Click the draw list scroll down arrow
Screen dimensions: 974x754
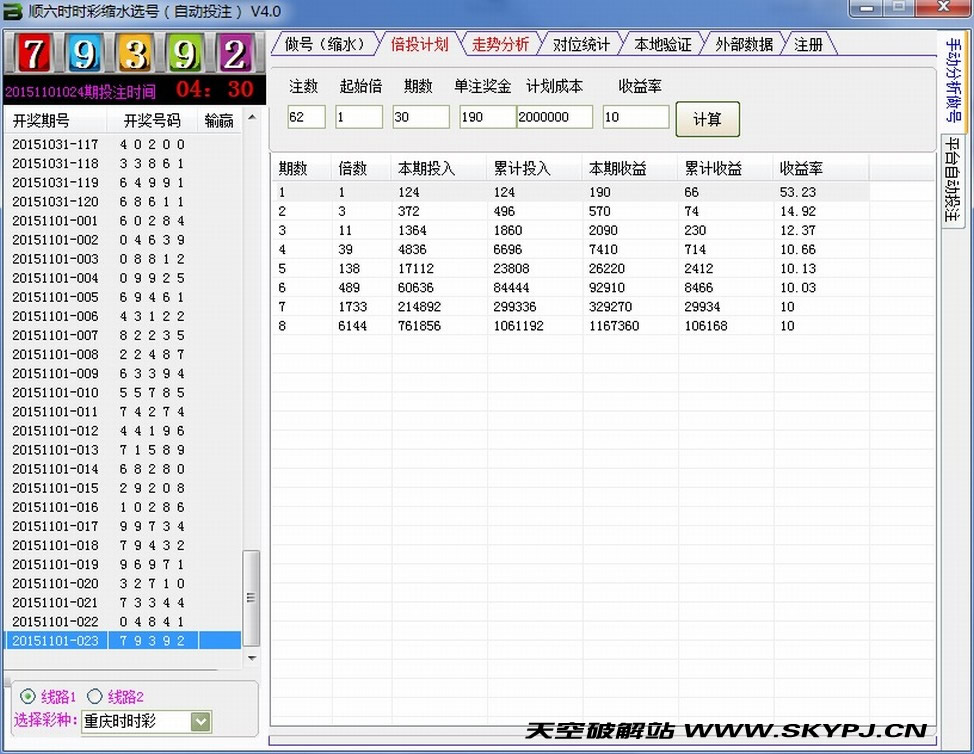point(251,659)
